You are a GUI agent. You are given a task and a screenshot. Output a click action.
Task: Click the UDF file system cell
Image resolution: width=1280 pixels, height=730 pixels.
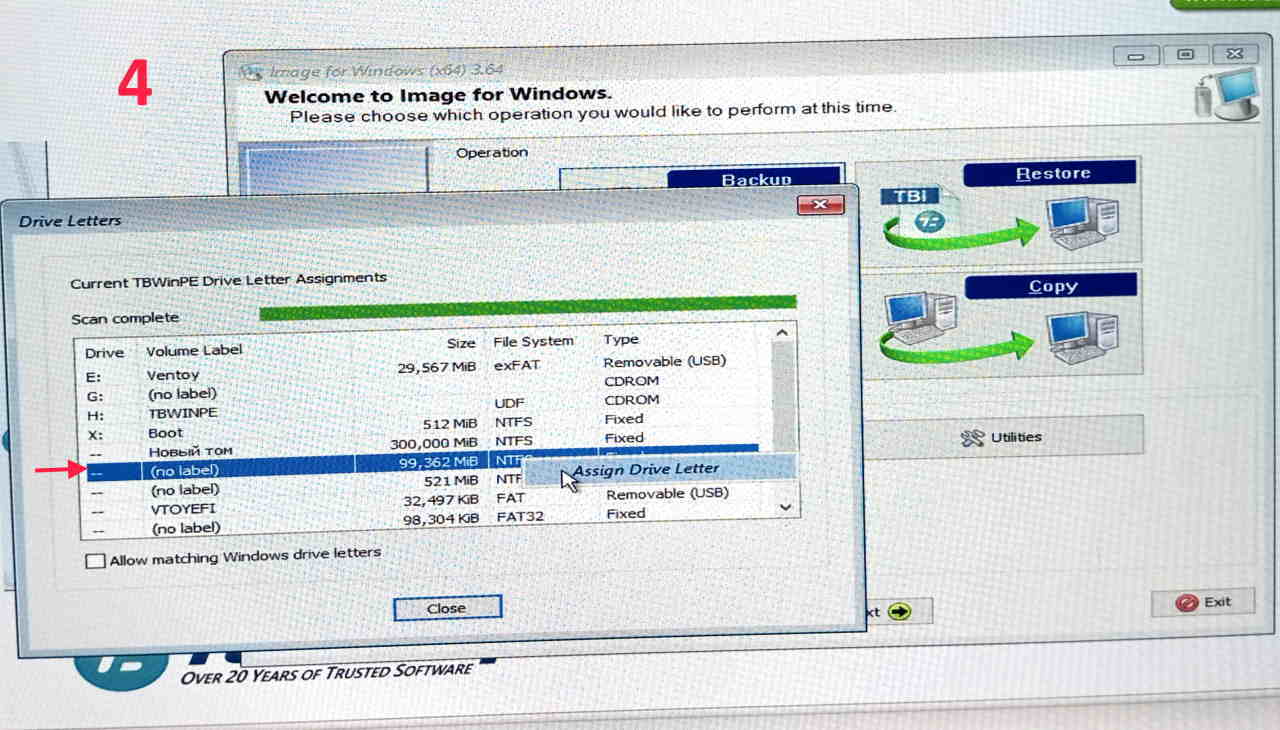[x=509, y=402]
